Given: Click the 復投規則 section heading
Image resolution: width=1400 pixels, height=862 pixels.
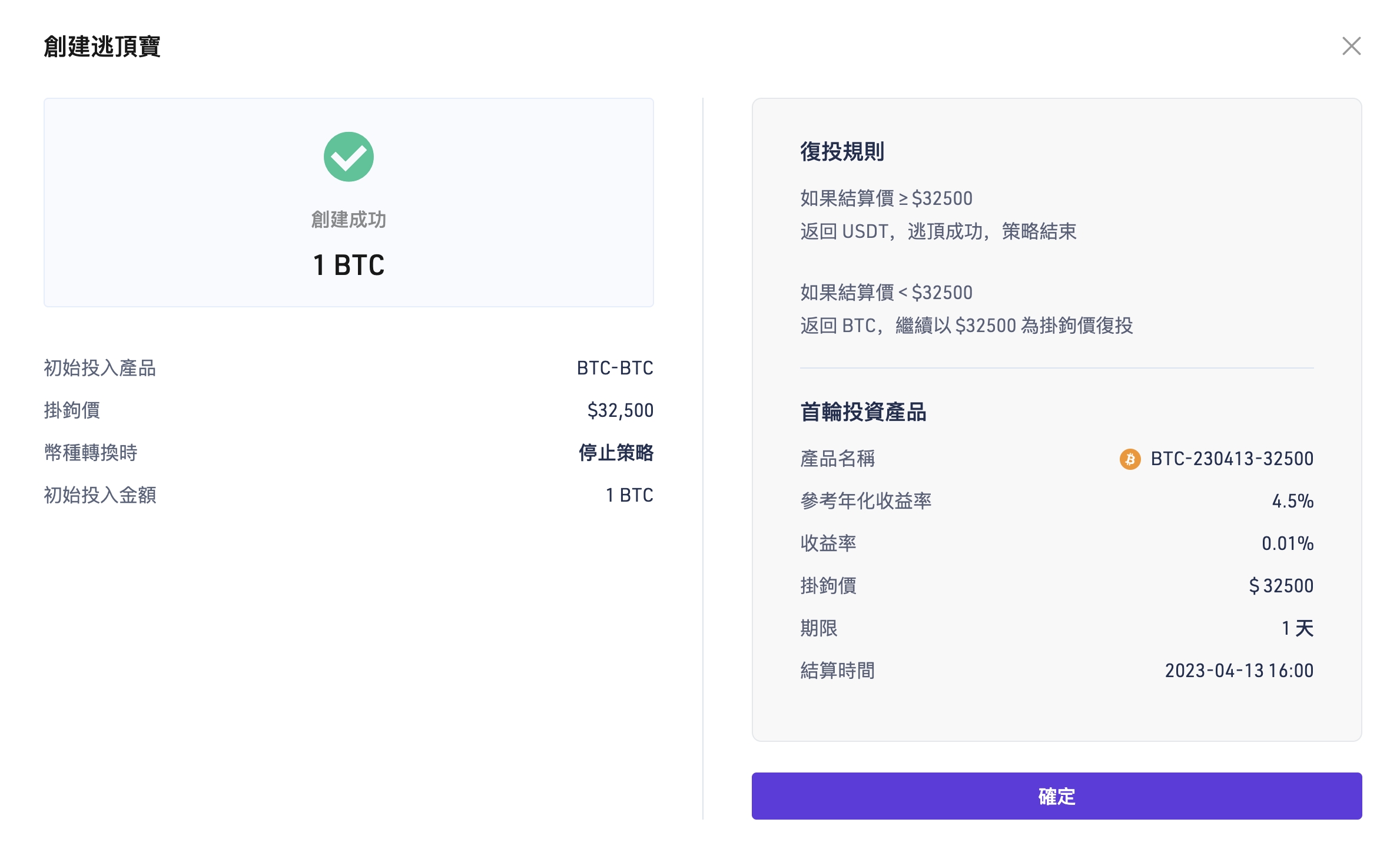Looking at the screenshot, I should 842,151.
